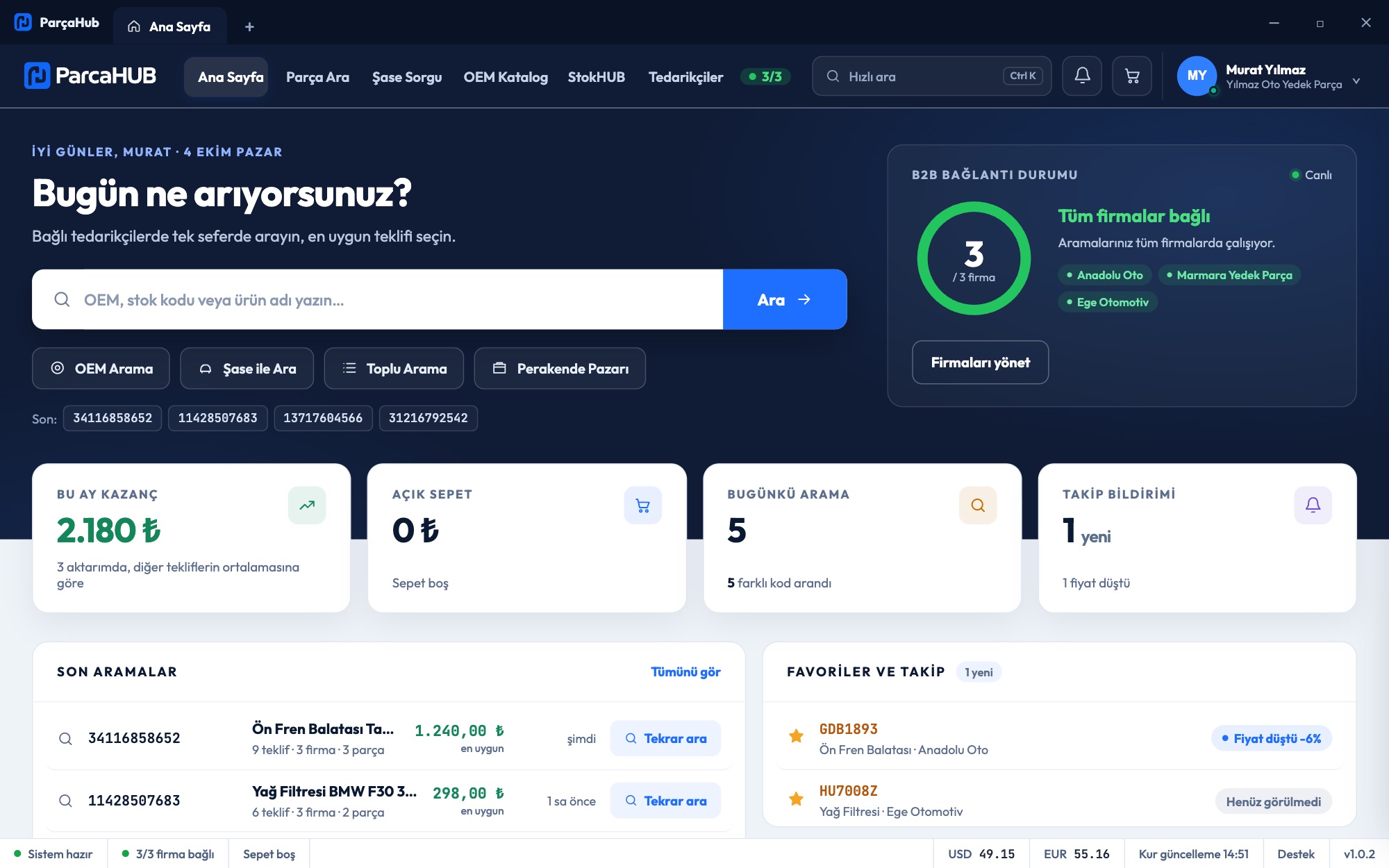The width and height of the screenshot is (1389, 868).
Task: Click the search icon on Bugünkü Arama card
Action: 978,506
